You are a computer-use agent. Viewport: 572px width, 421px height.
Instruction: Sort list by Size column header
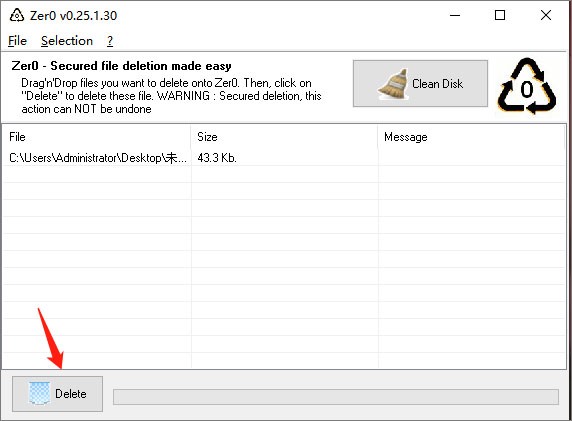click(284, 137)
